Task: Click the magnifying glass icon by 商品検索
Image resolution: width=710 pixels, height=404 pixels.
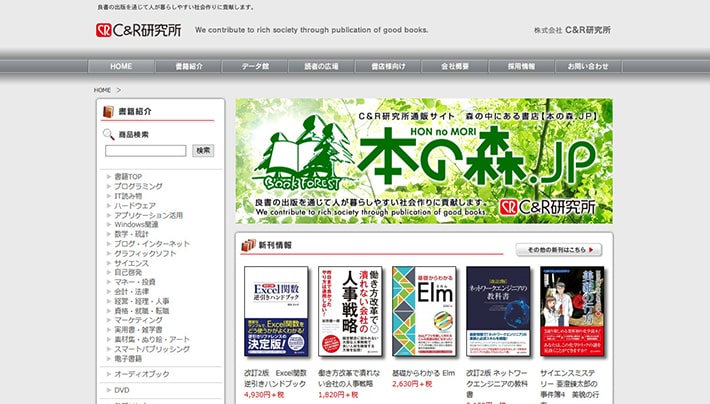Action: [x=108, y=134]
